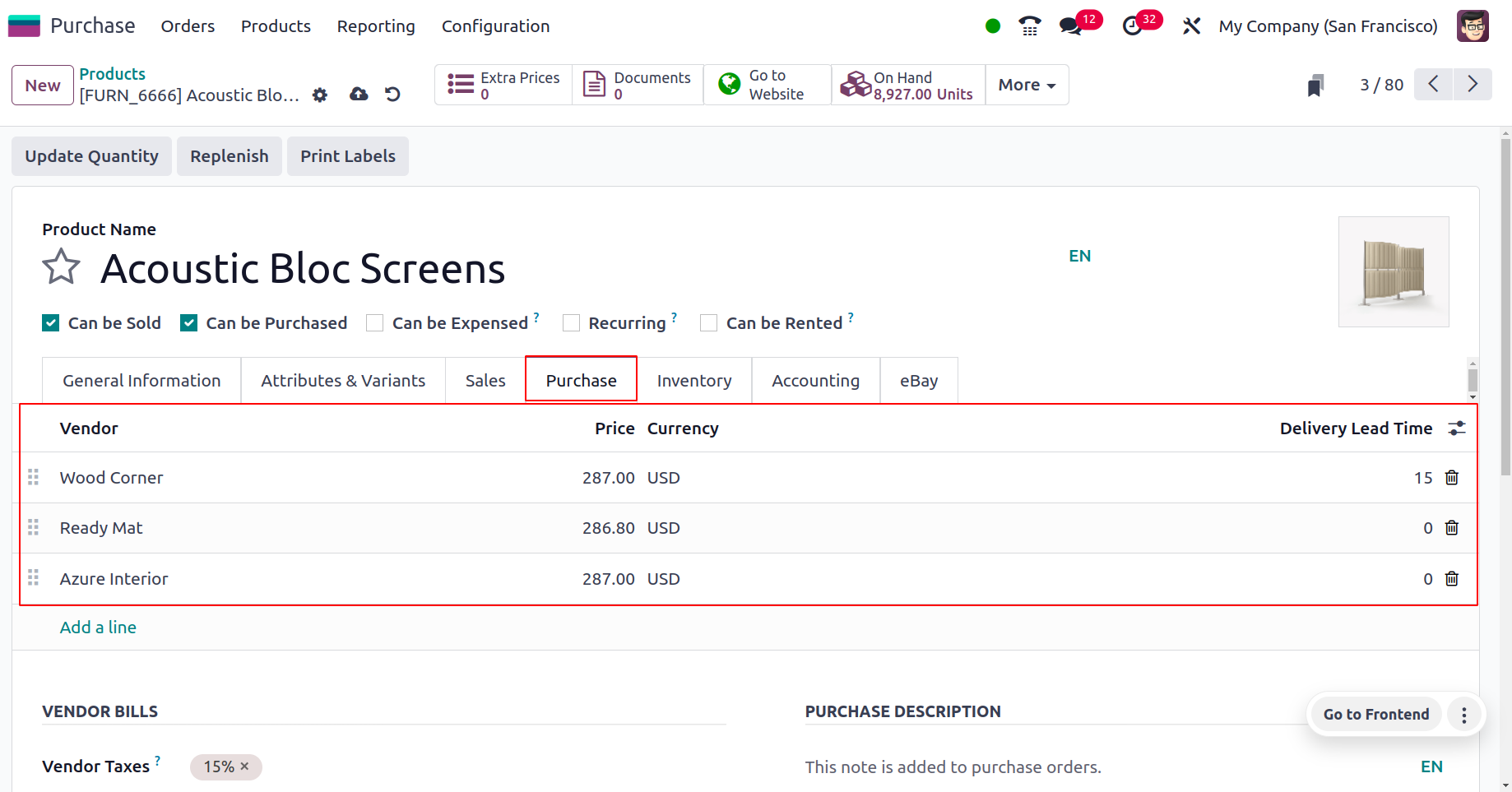The image size is (1512, 792).
Task: Open the Reporting menu
Action: [375, 25]
